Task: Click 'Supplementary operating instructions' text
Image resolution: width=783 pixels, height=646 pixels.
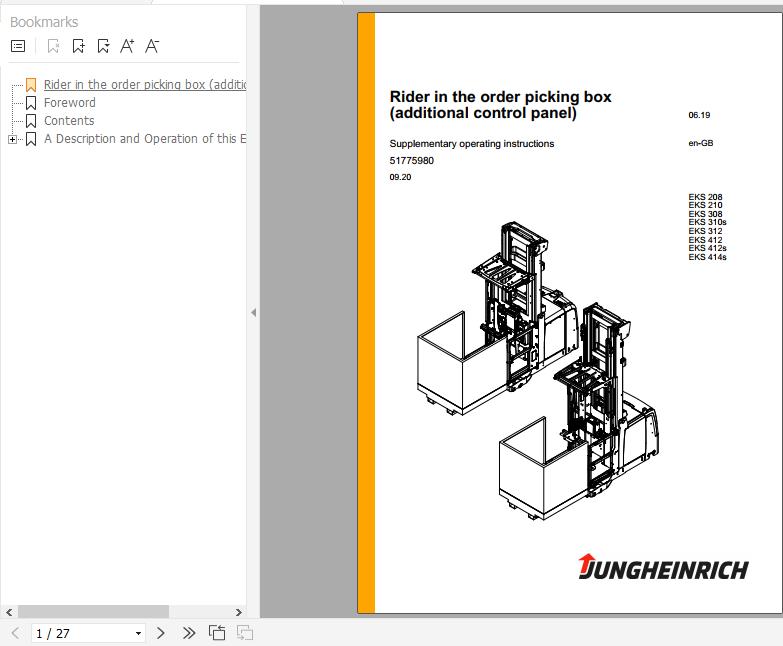Action: 472,144
